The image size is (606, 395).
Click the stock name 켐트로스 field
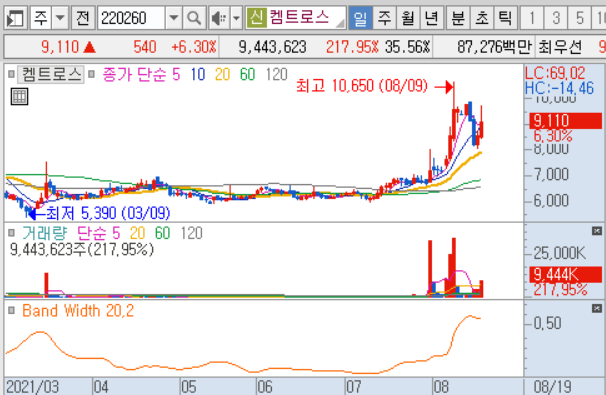[306, 18]
